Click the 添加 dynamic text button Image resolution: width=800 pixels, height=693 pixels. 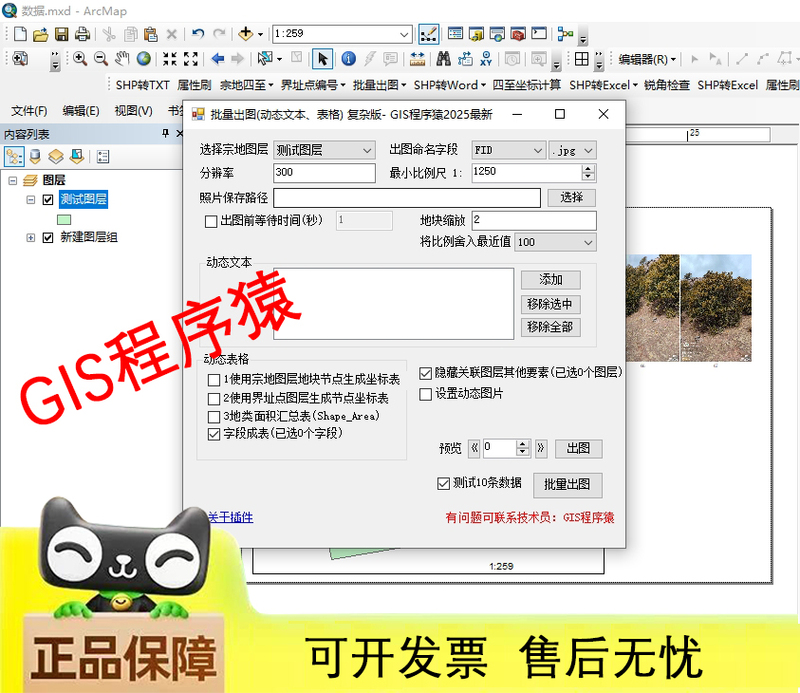pos(551,280)
